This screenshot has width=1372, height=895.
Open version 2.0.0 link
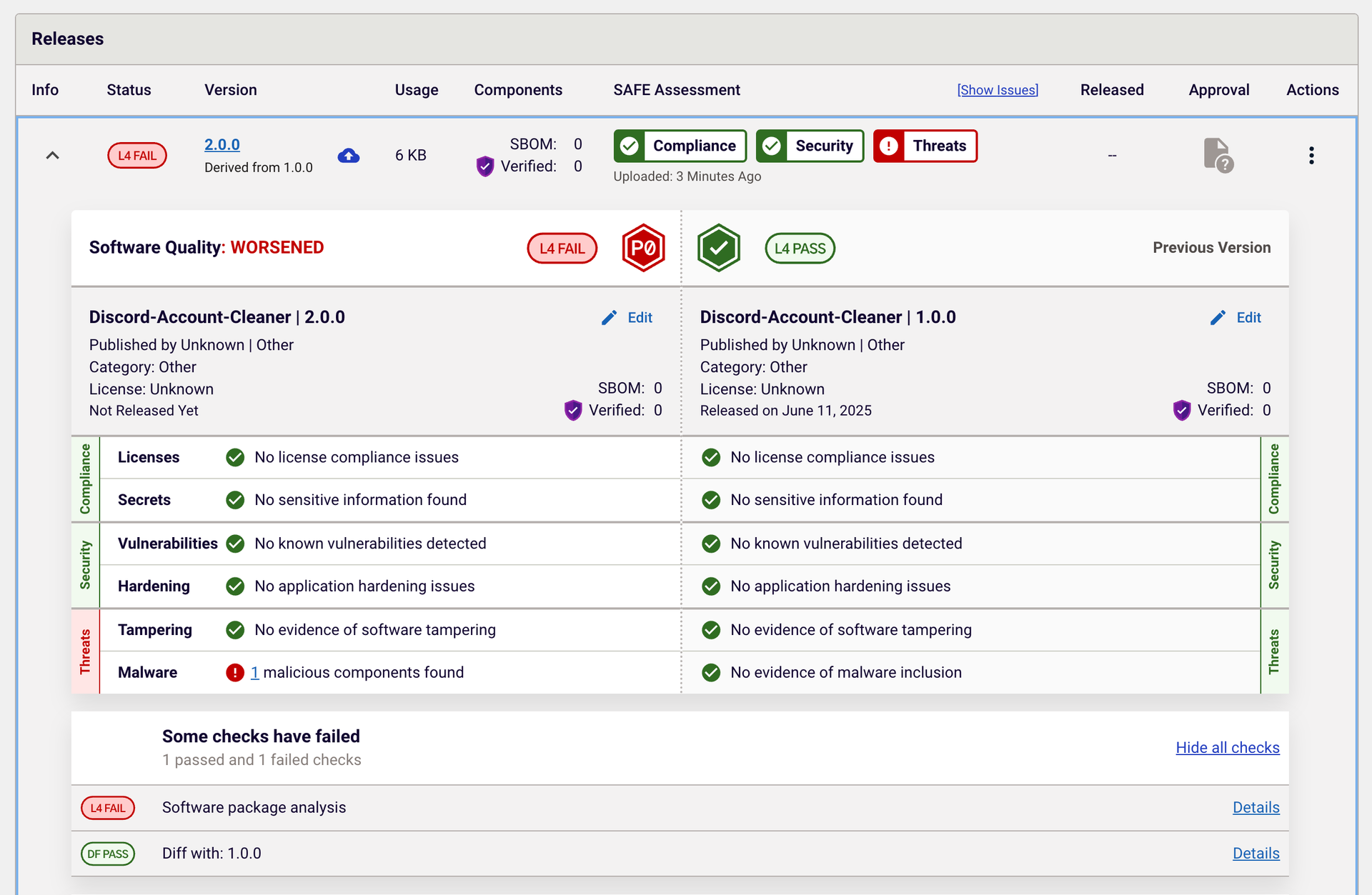tap(222, 144)
